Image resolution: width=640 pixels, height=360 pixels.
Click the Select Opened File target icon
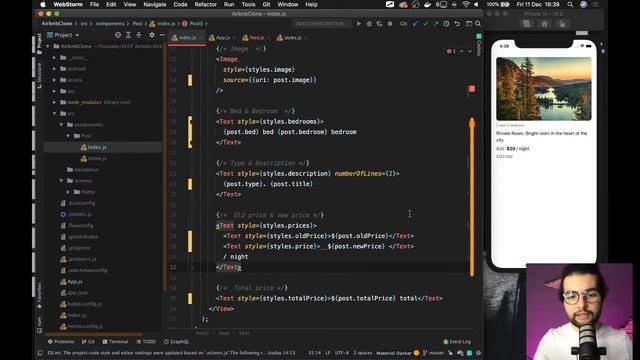[x=118, y=35]
